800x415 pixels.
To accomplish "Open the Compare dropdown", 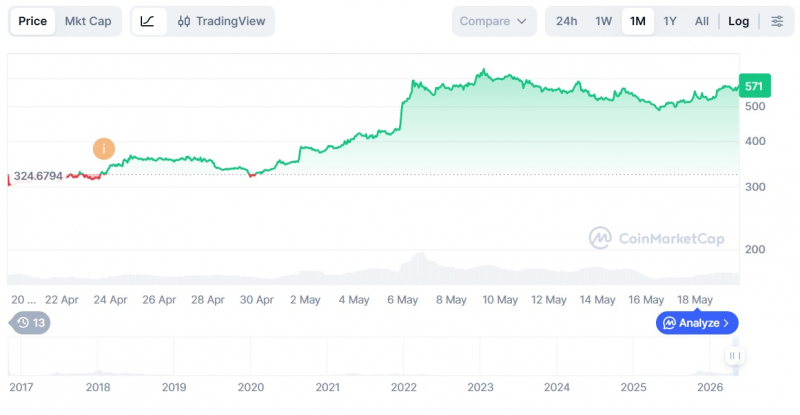I will 493,21.
